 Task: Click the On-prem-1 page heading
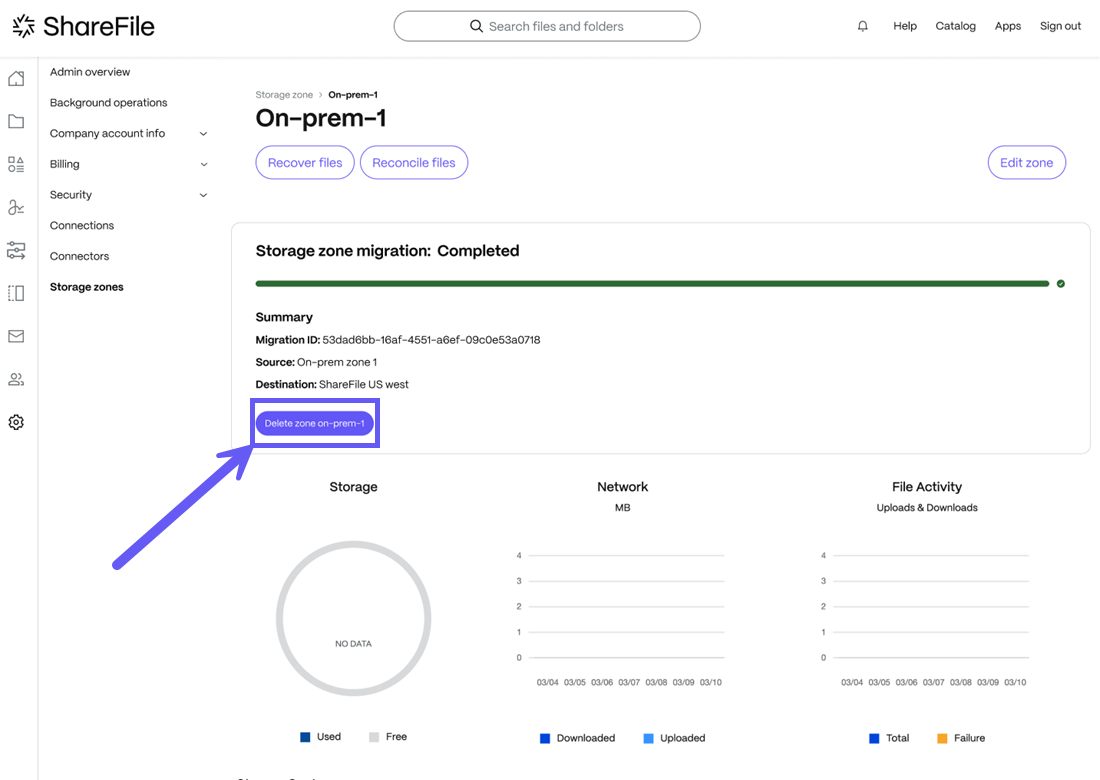click(x=321, y=118)
